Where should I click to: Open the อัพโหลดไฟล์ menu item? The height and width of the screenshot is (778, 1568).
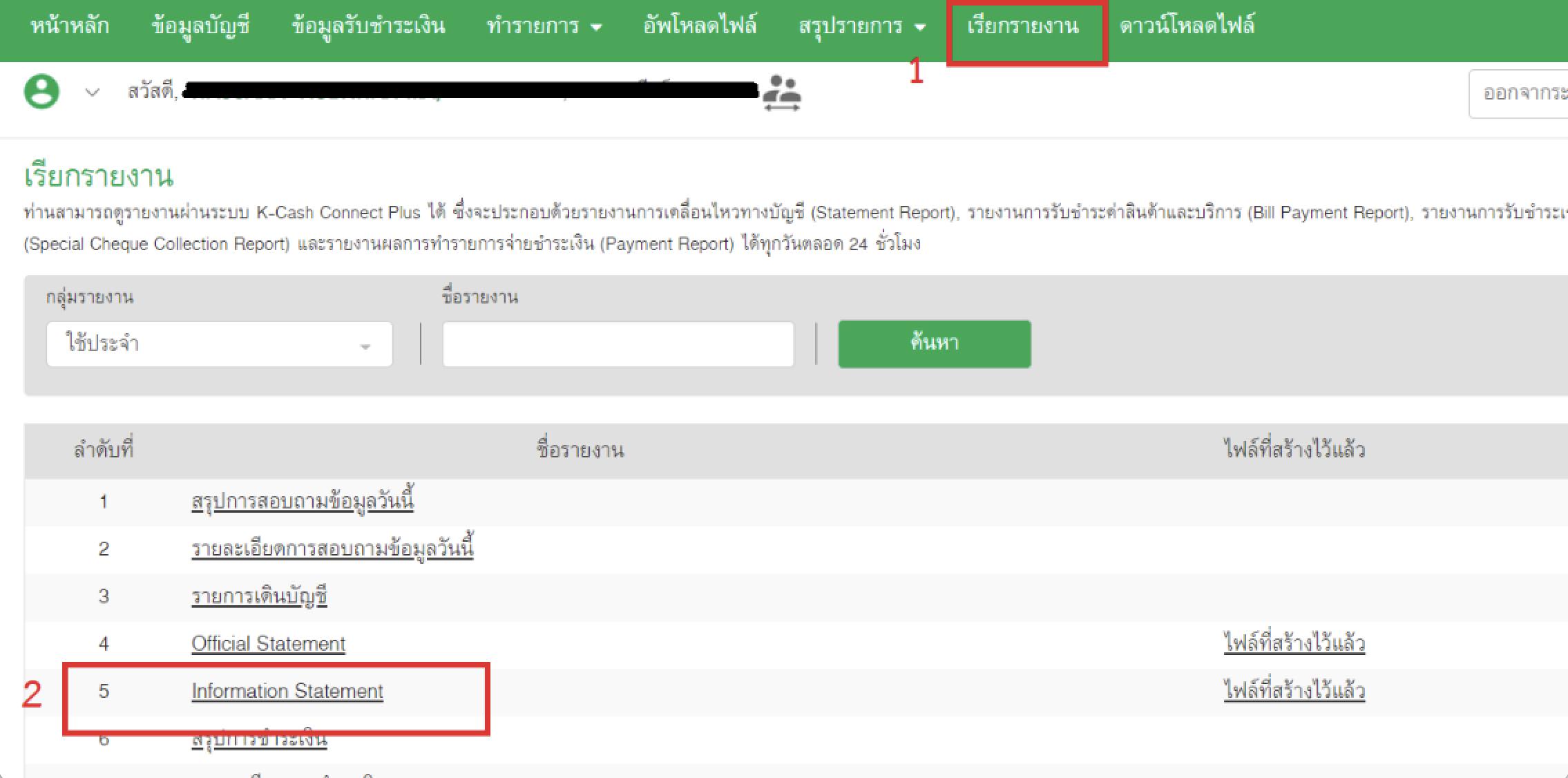tap(700, 26)
